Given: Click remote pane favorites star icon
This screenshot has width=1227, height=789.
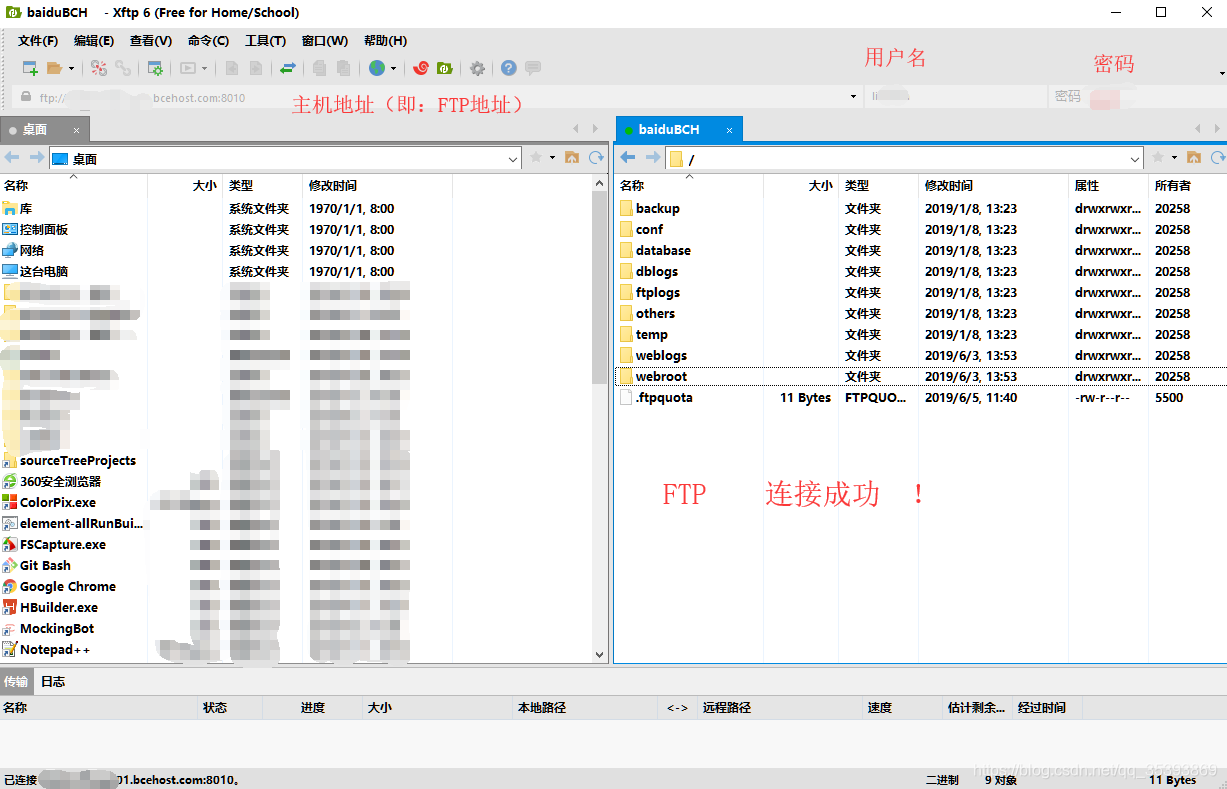Looking at the screenshot, I should point(1158,158).
